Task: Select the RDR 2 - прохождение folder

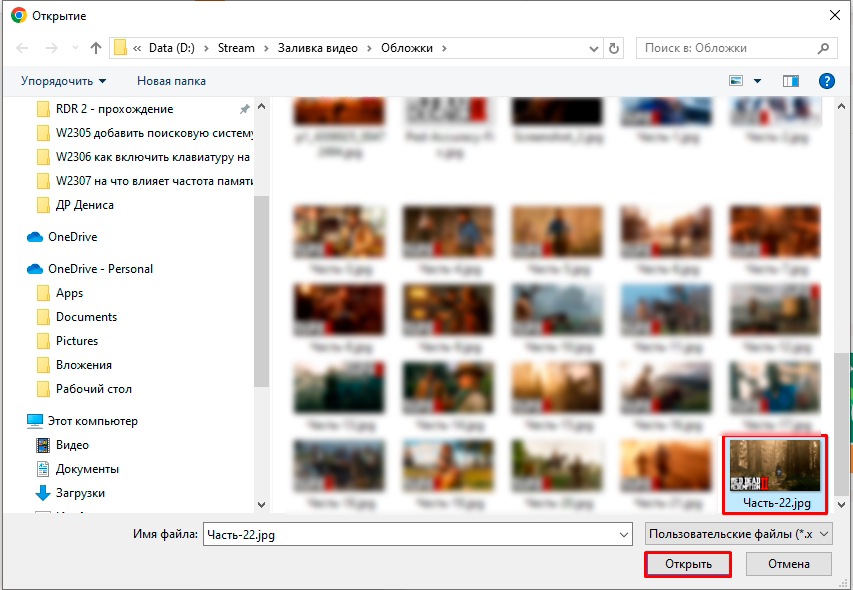Action: tap(114, 109)
